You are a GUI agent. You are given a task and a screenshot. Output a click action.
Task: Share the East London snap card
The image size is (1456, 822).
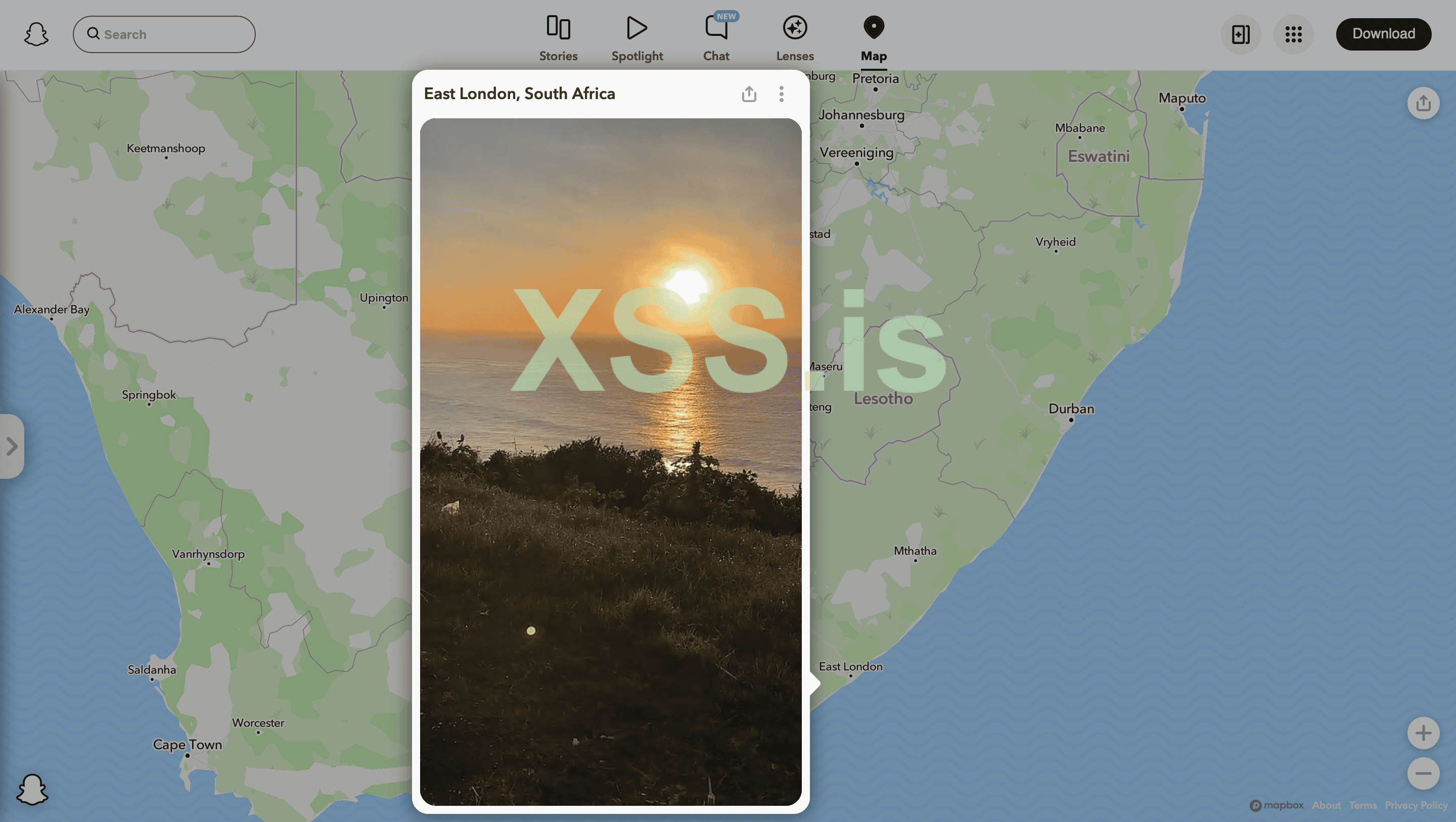(749, 94)
